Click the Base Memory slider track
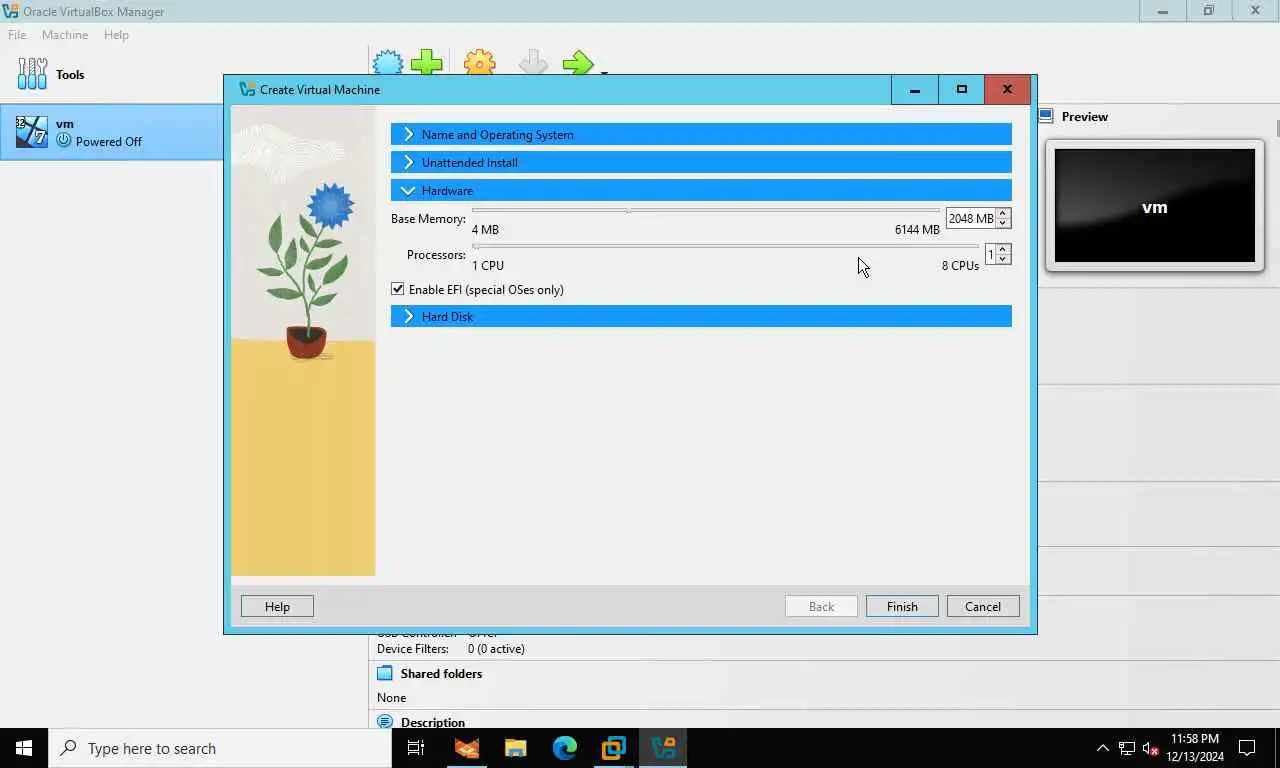Screen dimensions: 1280x768 (x=706, y=211)
